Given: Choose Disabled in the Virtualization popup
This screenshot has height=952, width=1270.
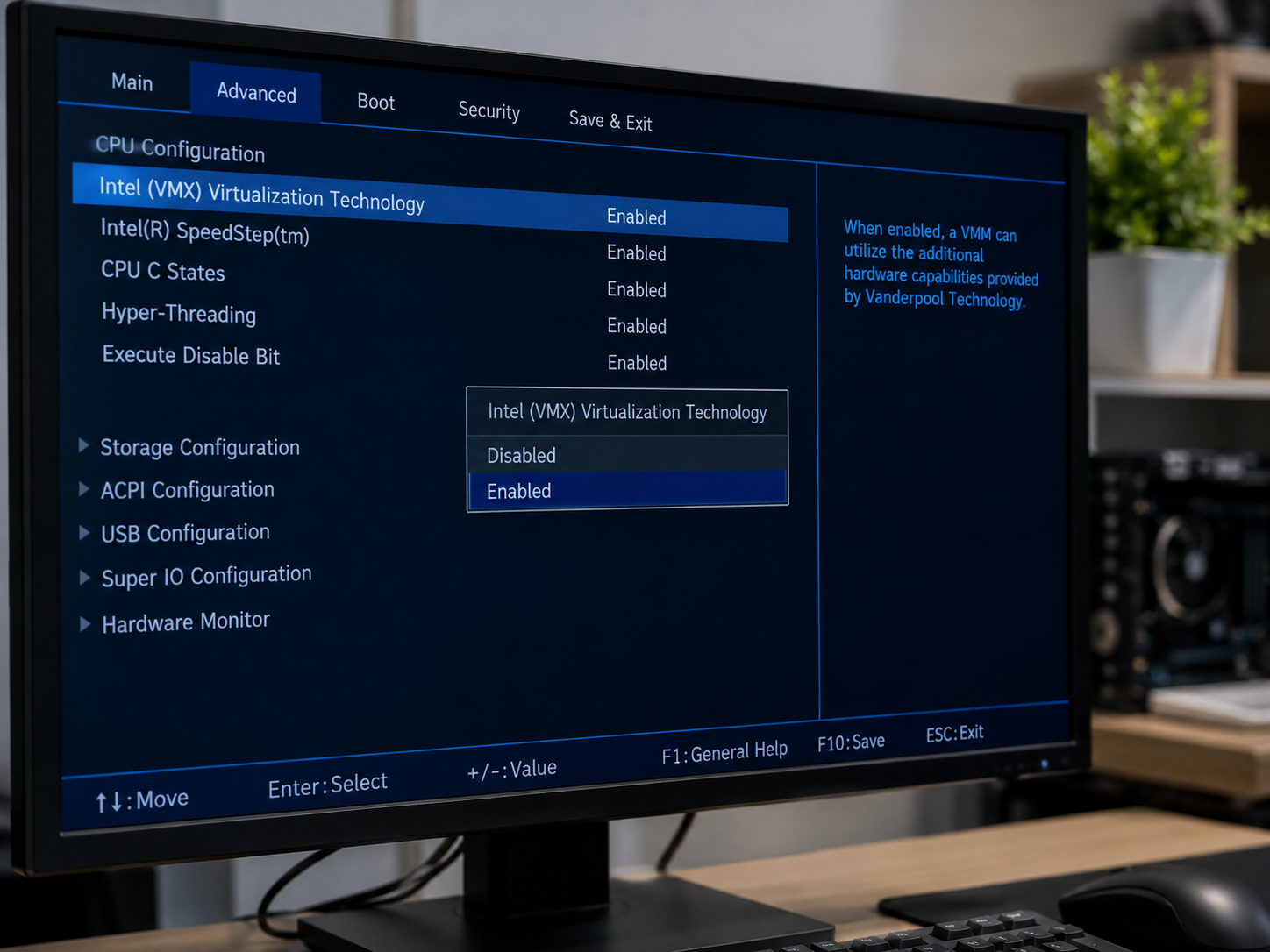Looking at the screenshot, I should [x=627, y=455].
